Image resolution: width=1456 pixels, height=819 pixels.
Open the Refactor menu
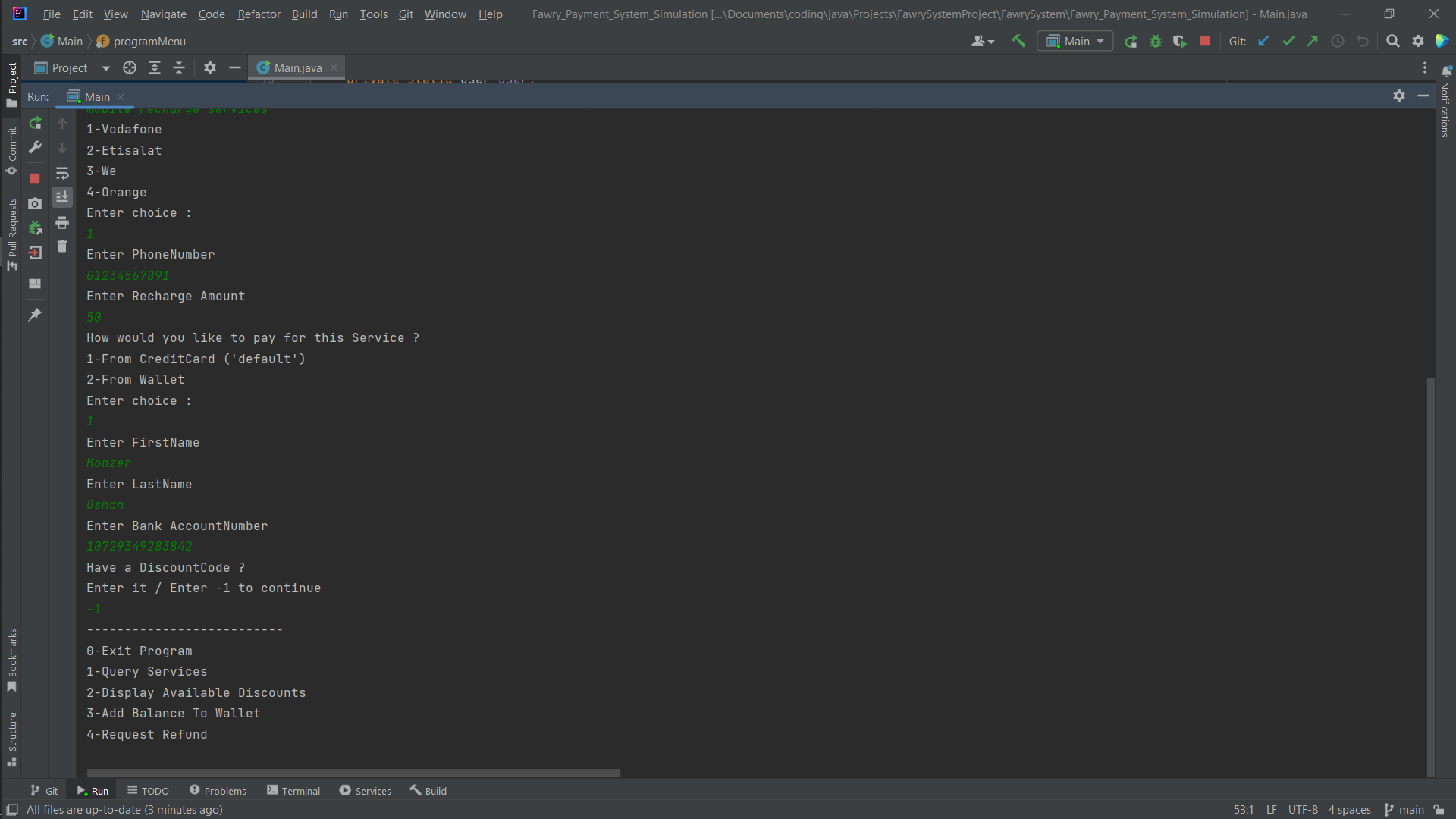[259, 14]
